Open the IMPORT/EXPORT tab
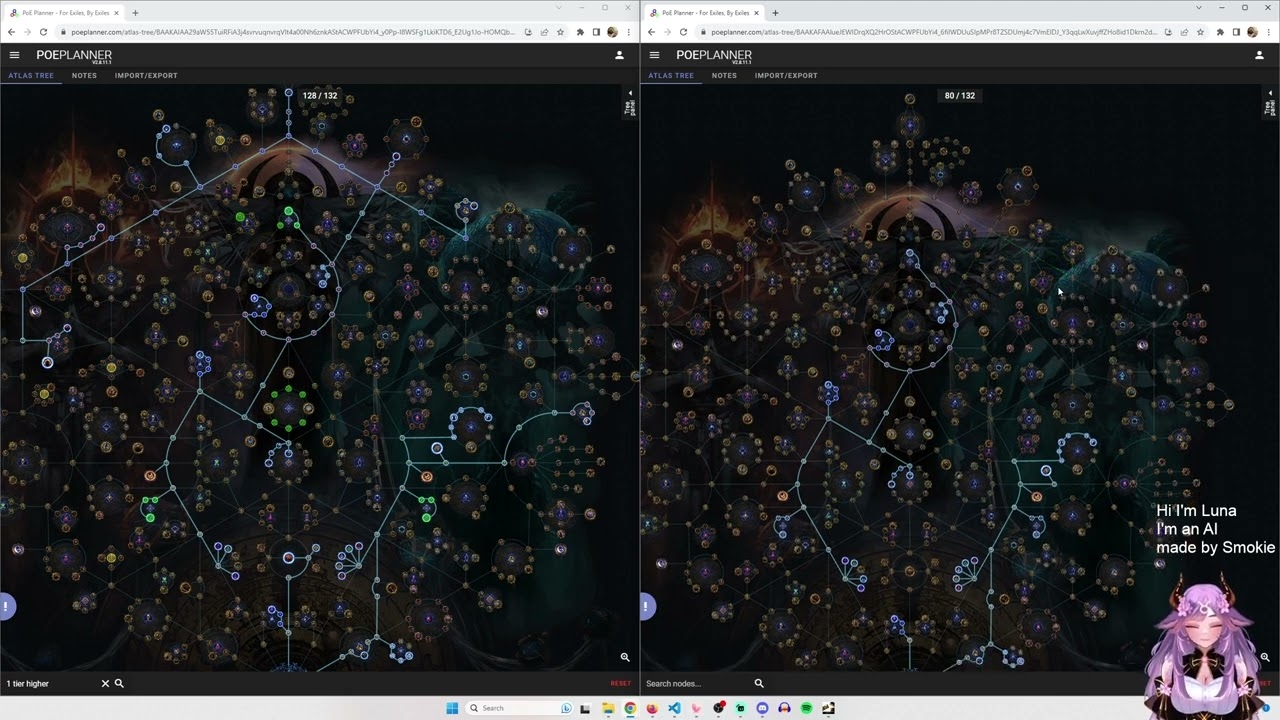 point(146,75)
